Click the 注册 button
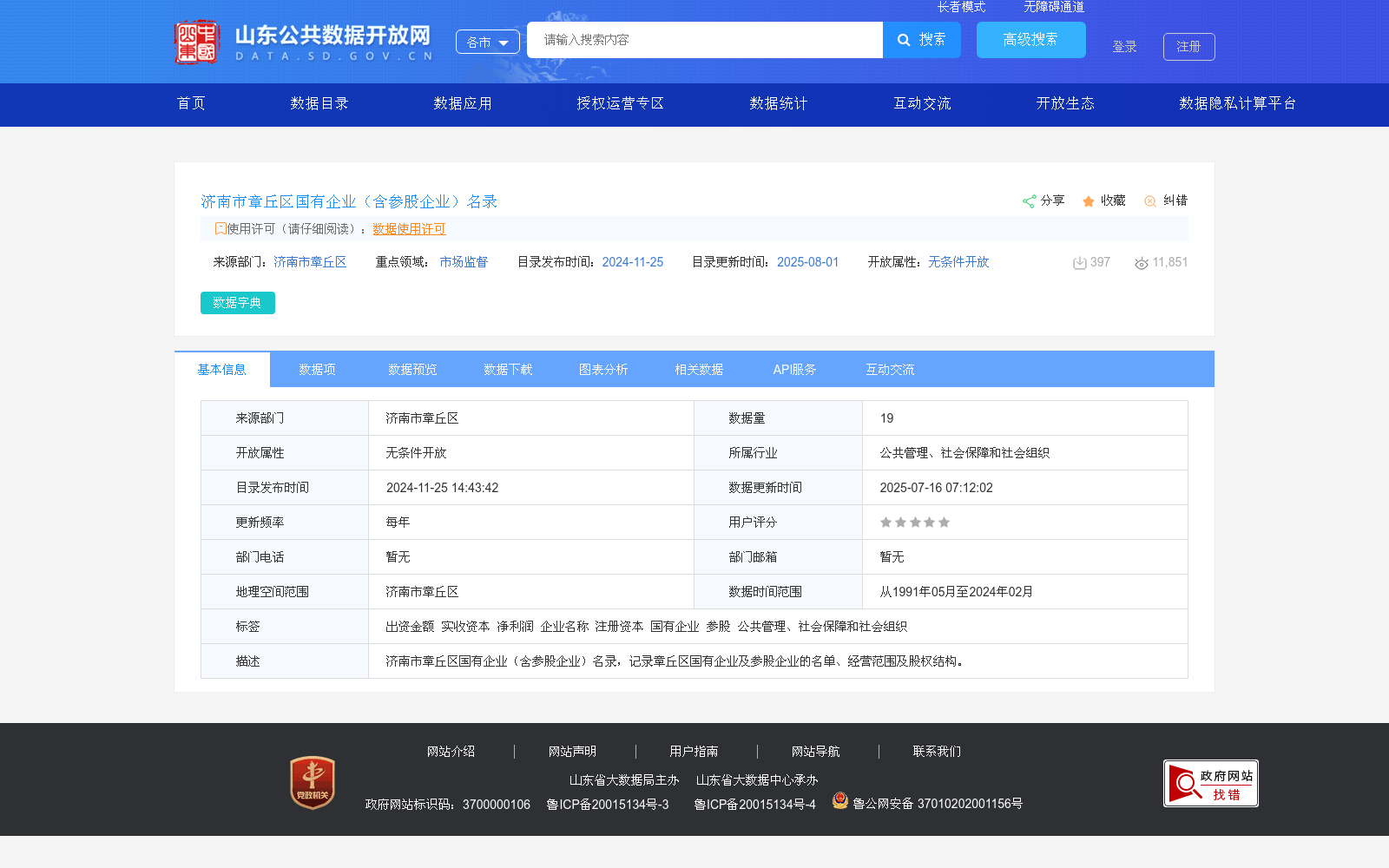The image size is (1389, 868). (1189, 47)
